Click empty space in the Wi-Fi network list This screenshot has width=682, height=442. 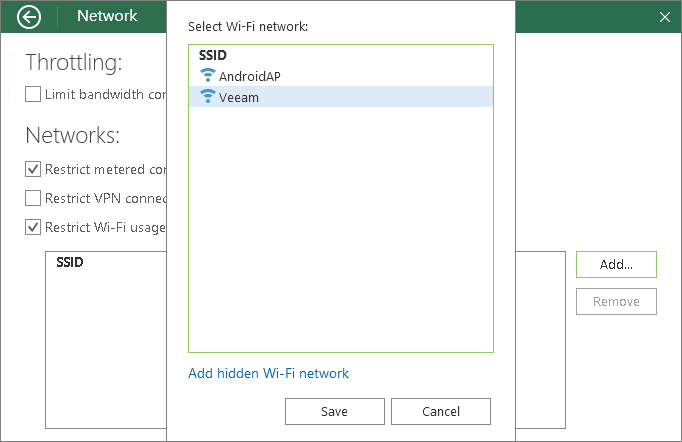point(340,230)
